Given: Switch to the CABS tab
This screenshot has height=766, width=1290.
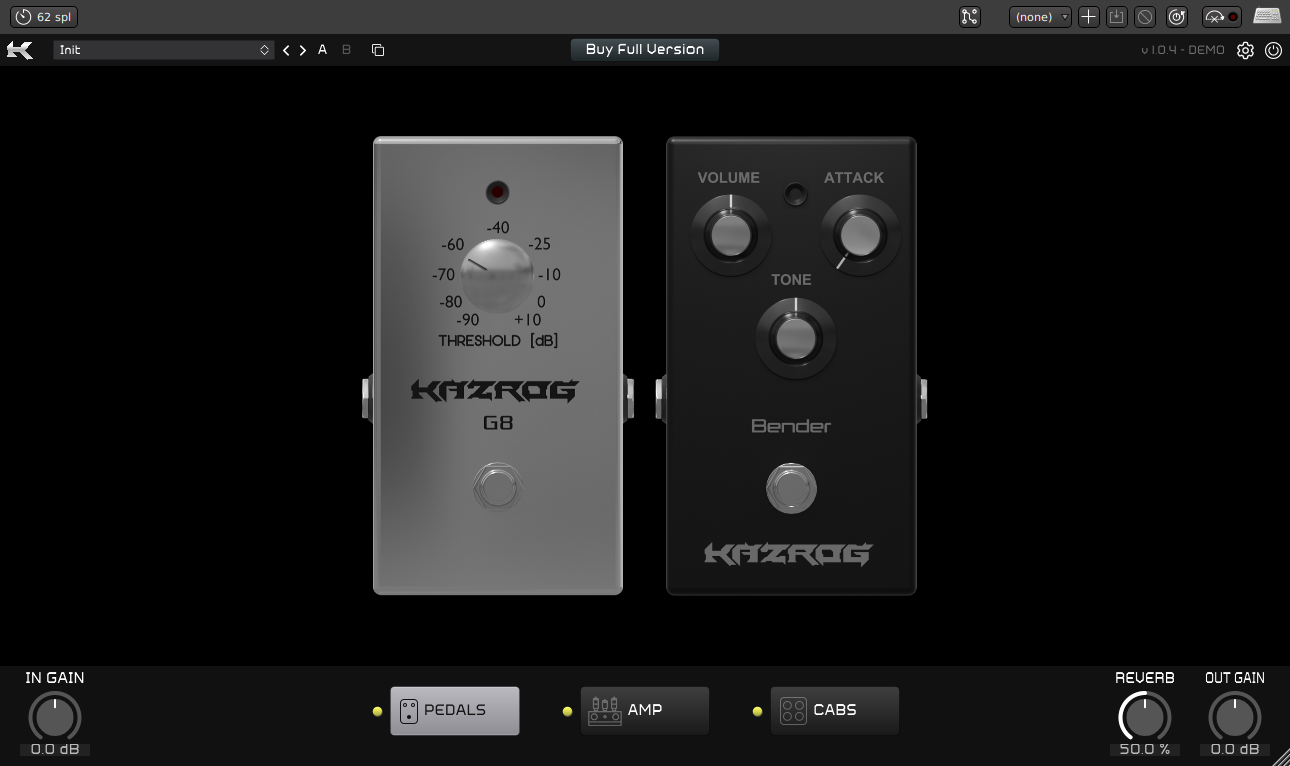Looking at the screenshot, I should tap(834, 710).
